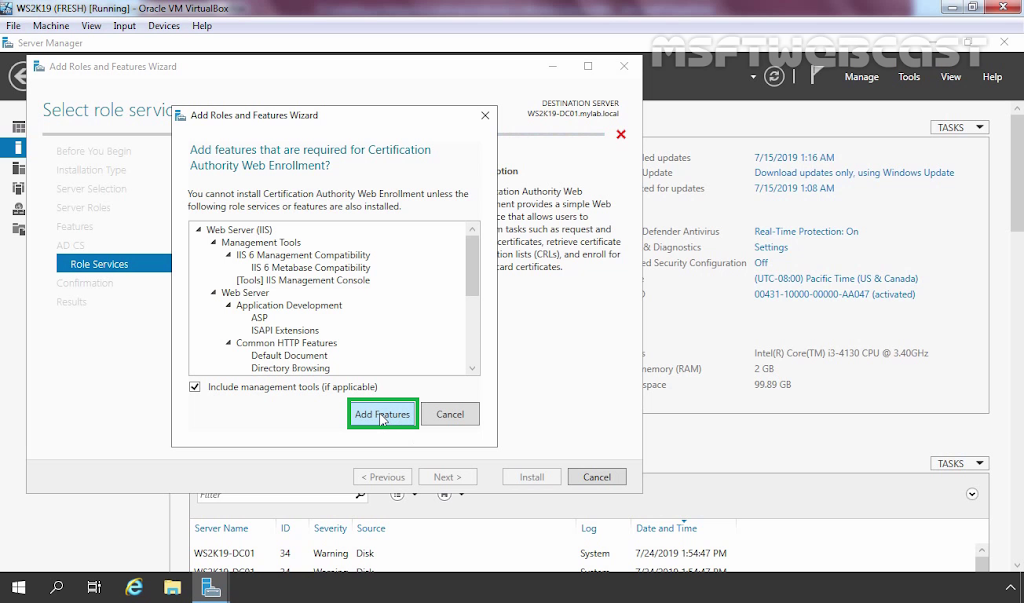Open Download updates only, using Windows Update link
This screenshot has height=603, width=1024.
[854, 172]
